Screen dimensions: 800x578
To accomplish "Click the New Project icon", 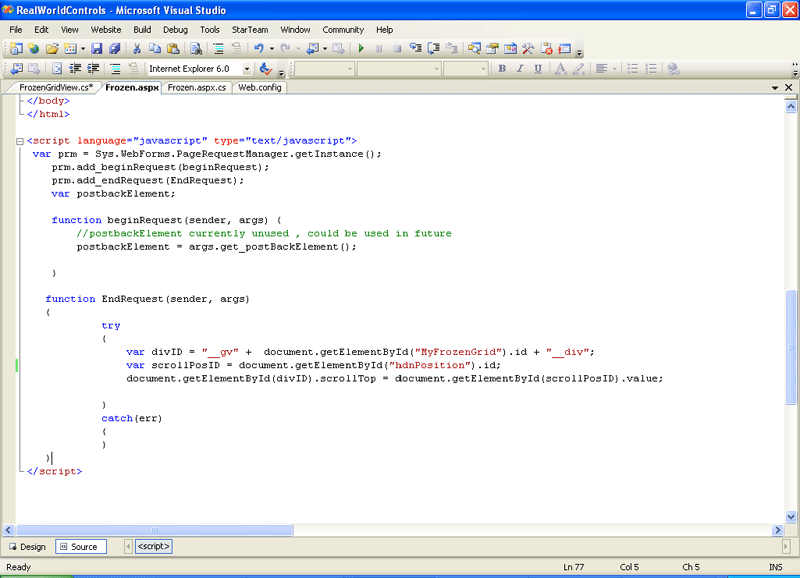I will pyautogui.click(x=16, y=49).
